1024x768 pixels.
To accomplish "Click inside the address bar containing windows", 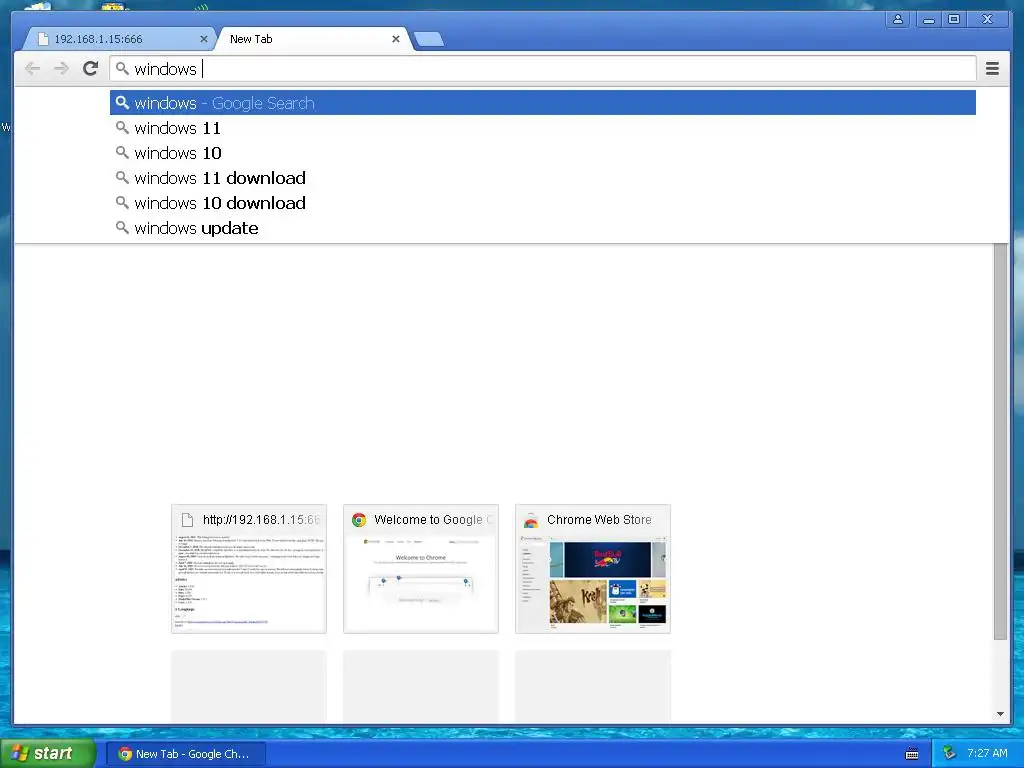I will click(x=543, y=69).
